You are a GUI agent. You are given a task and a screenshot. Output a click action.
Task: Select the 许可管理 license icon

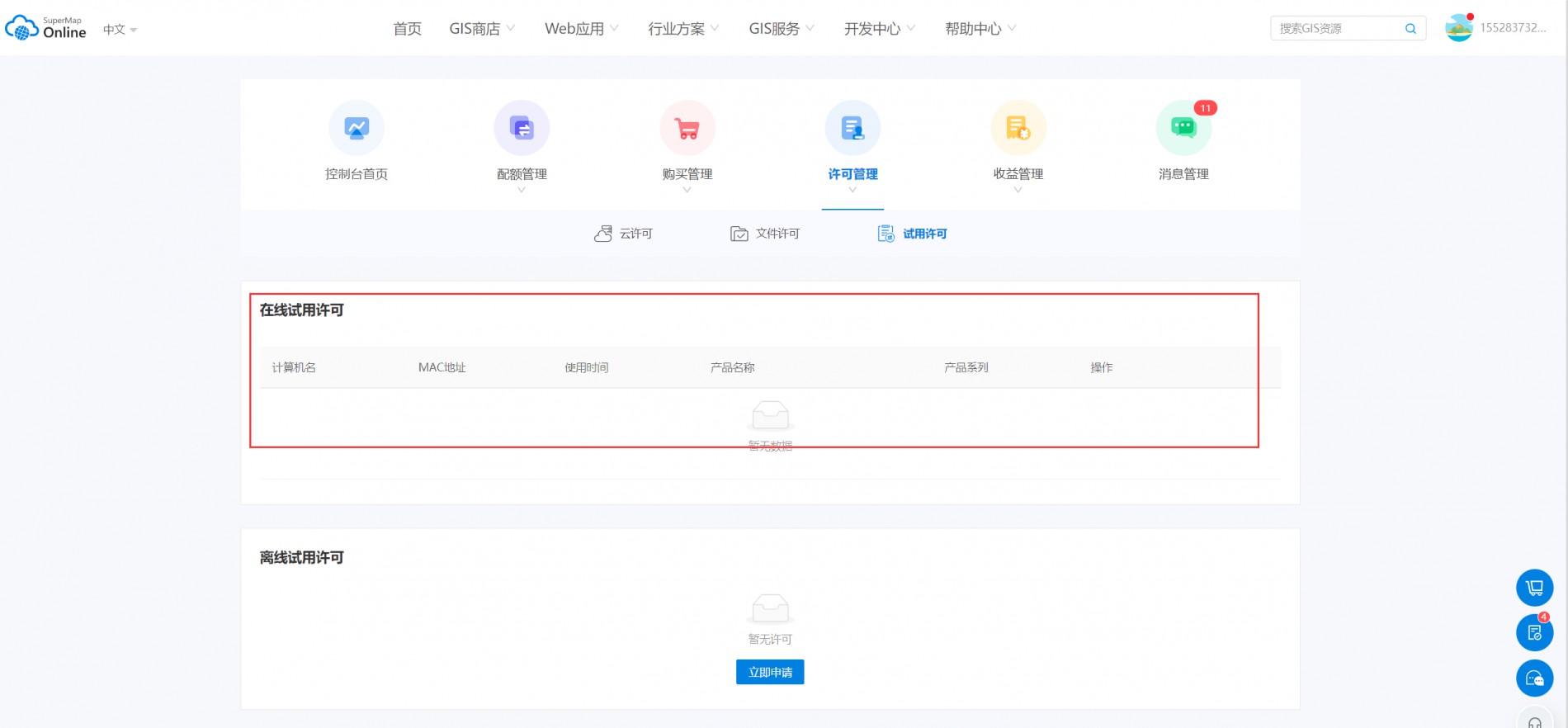click(x=852, y=128)
